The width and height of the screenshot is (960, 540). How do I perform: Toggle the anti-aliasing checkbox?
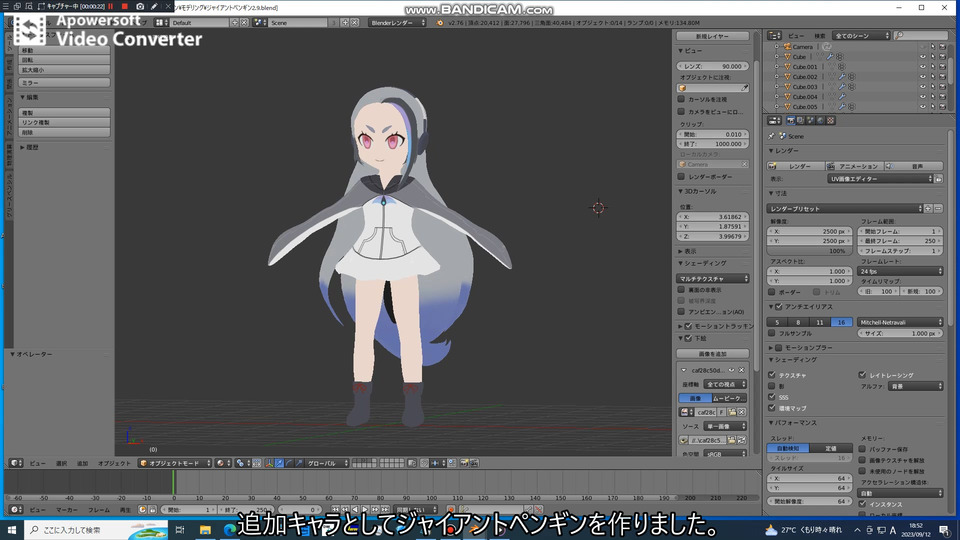pyautogui.click(x=779, y=307)
